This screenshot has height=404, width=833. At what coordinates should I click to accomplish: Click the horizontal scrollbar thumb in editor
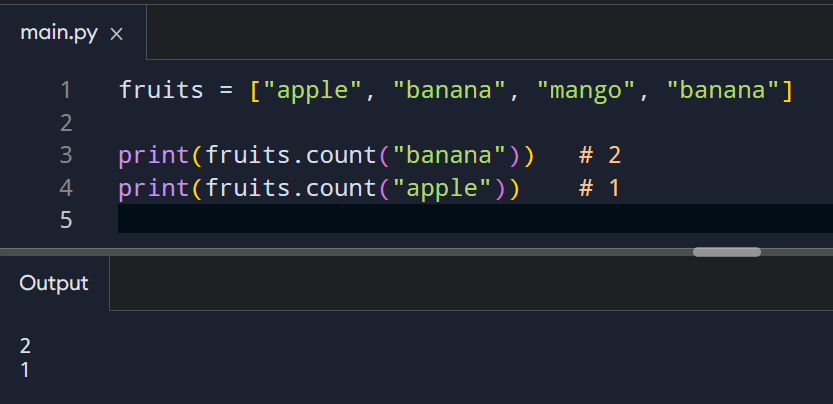tap(727, 252)
